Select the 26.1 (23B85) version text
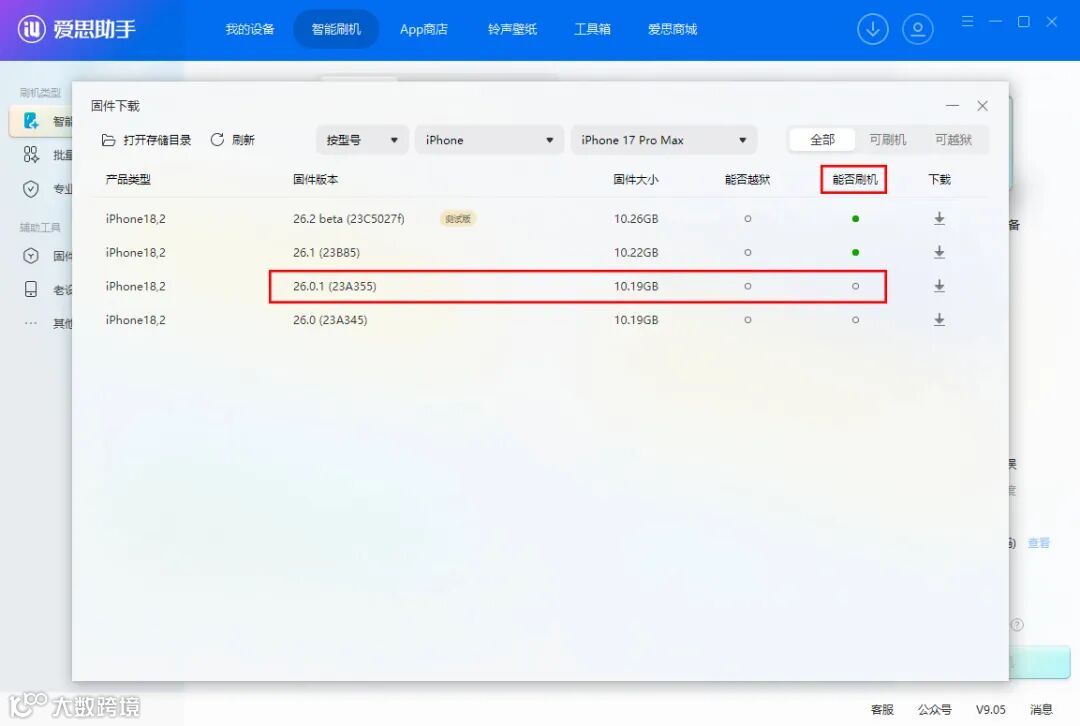1080x726 pixels. 326,252
